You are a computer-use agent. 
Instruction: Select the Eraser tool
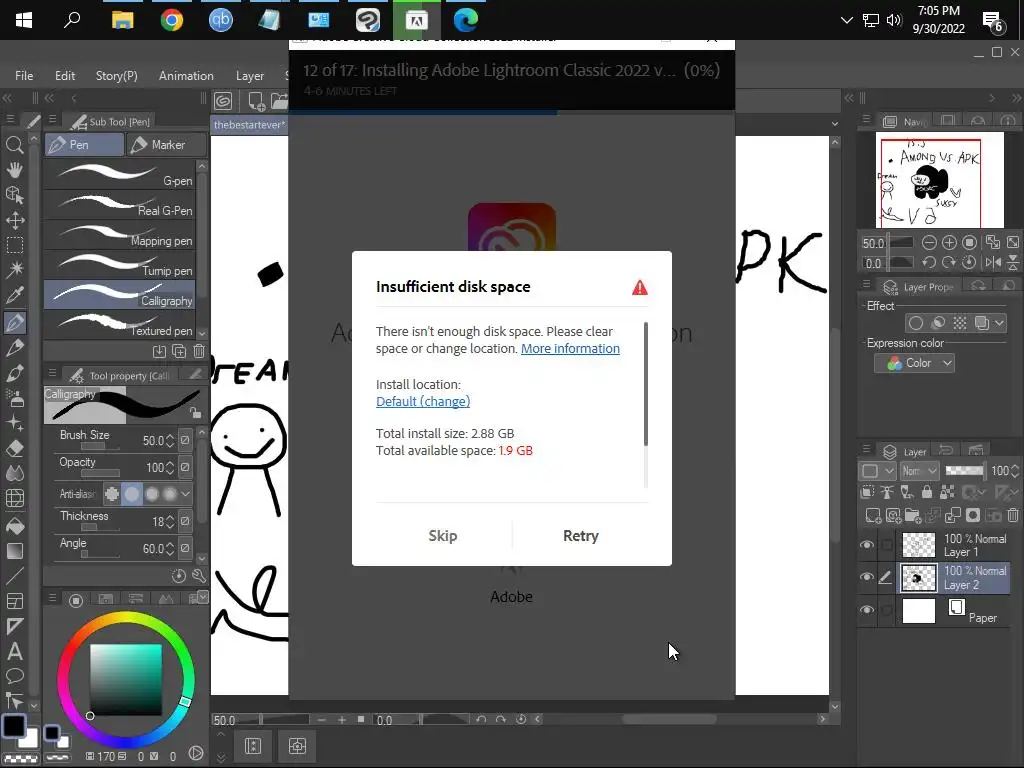tap(14, 449)
